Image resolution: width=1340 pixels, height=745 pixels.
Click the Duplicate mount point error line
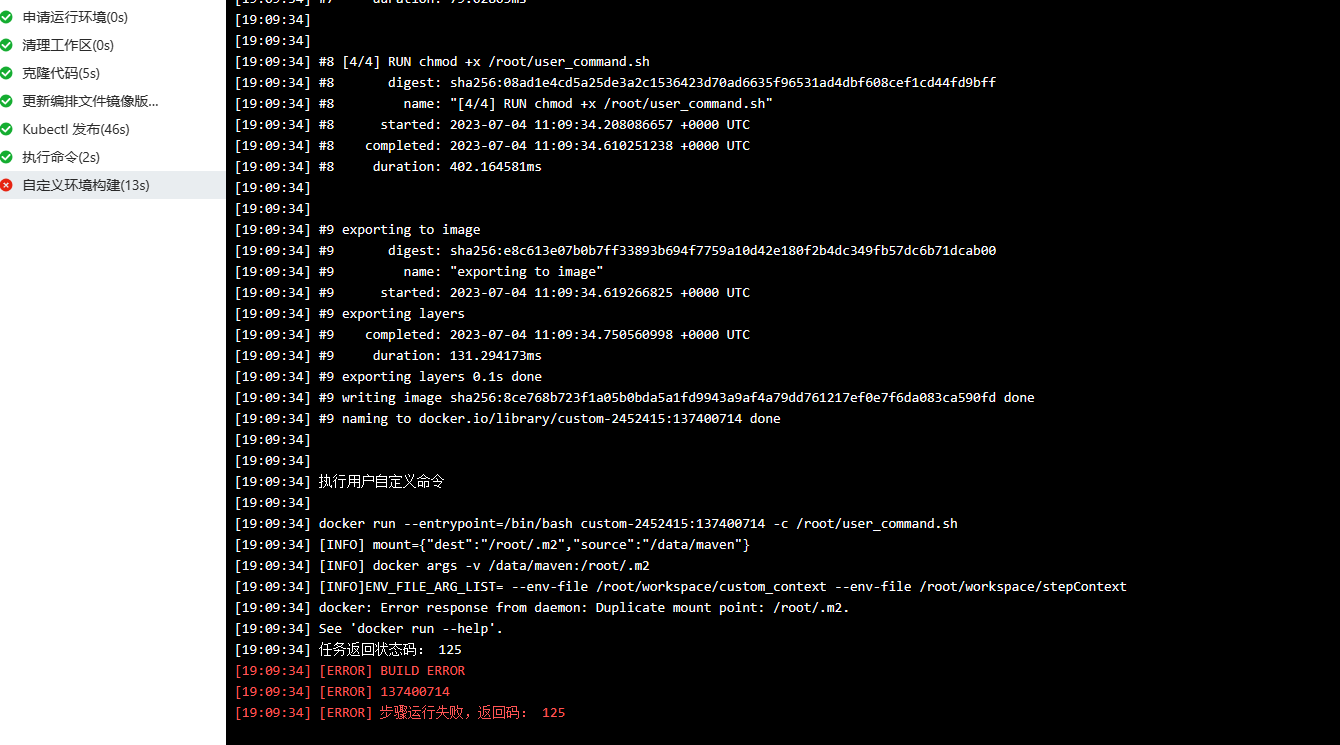click(x=542, y=608)
